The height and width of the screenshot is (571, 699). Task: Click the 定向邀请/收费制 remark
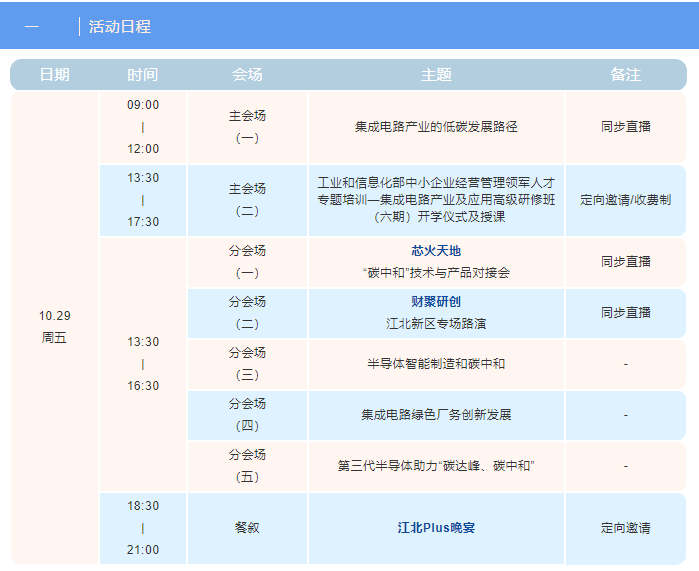tap(625, 200)
